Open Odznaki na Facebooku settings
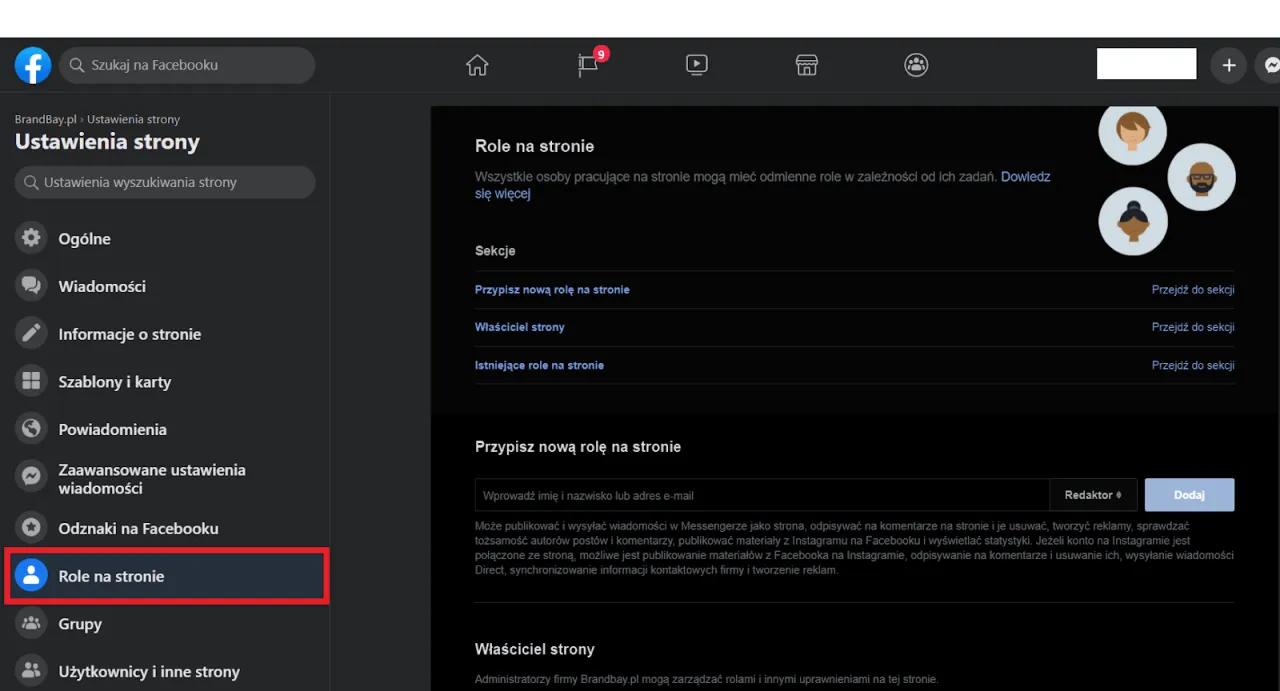Viewport: 1280px width, 691px height. (138, 528)
